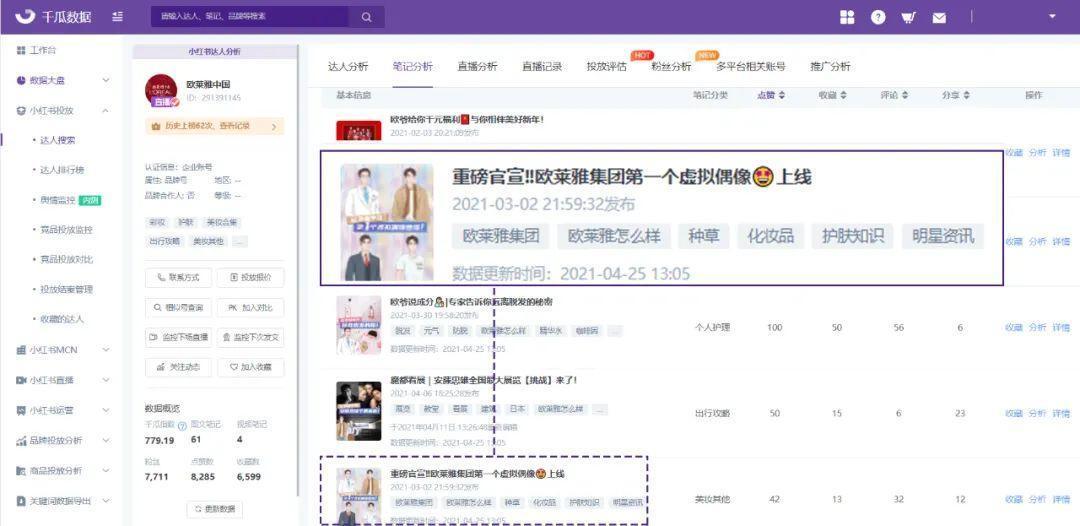Open 工作台 in the sidebar
This screenshot has height=526, width=1080.
43,50
